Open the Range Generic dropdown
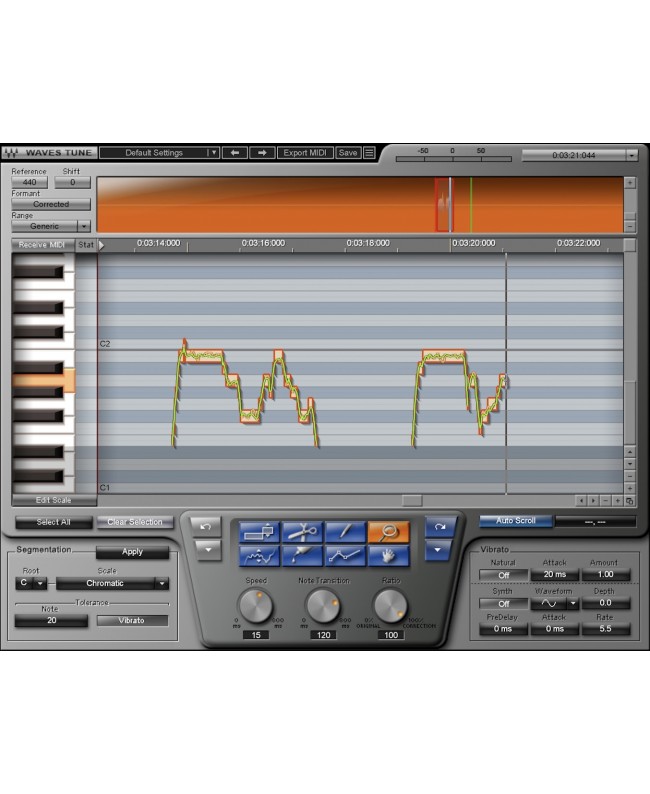This screenshot has width=650, height=794. pos(51,226)
